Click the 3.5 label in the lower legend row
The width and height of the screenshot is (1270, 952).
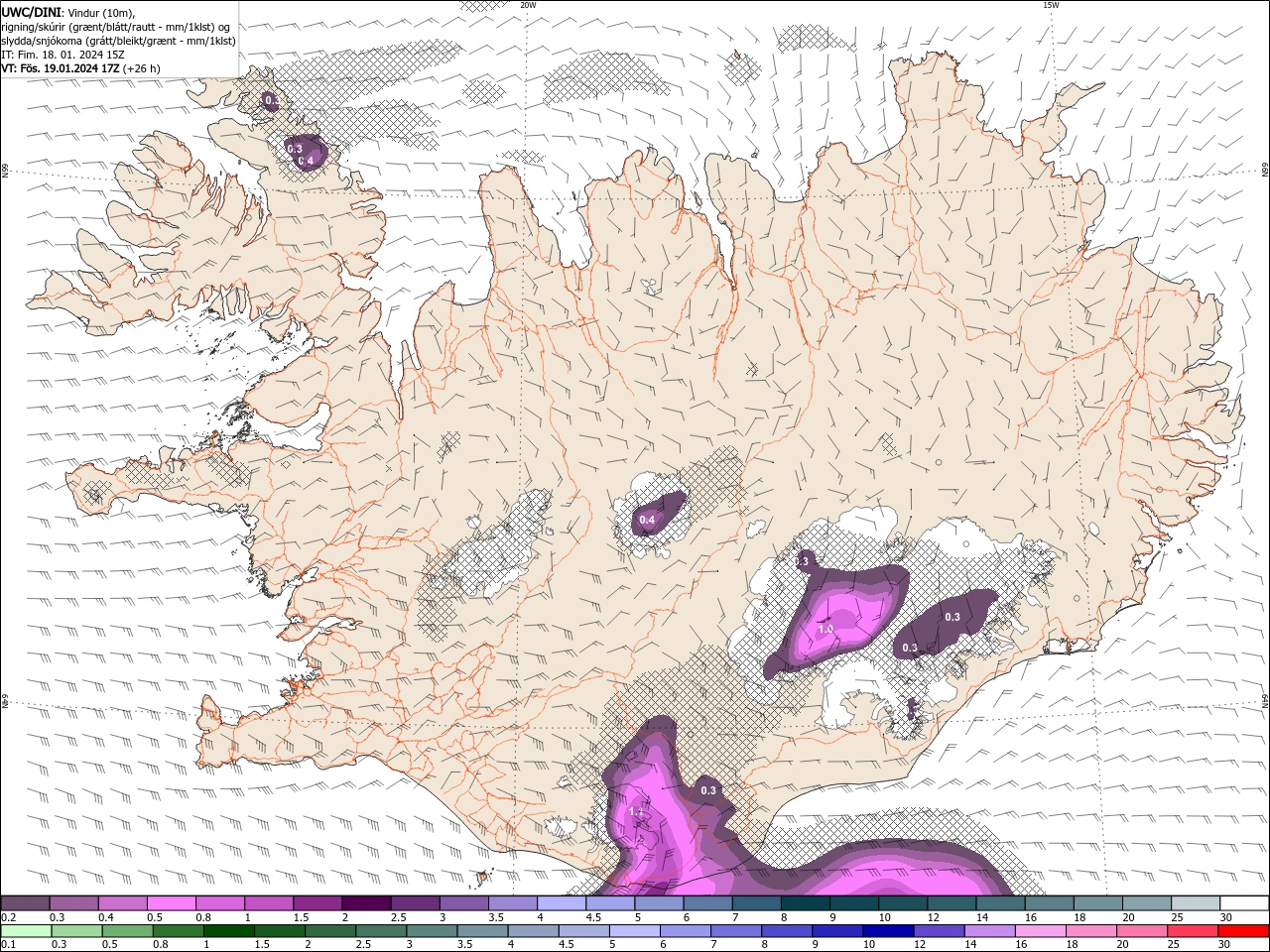(464, 945)
